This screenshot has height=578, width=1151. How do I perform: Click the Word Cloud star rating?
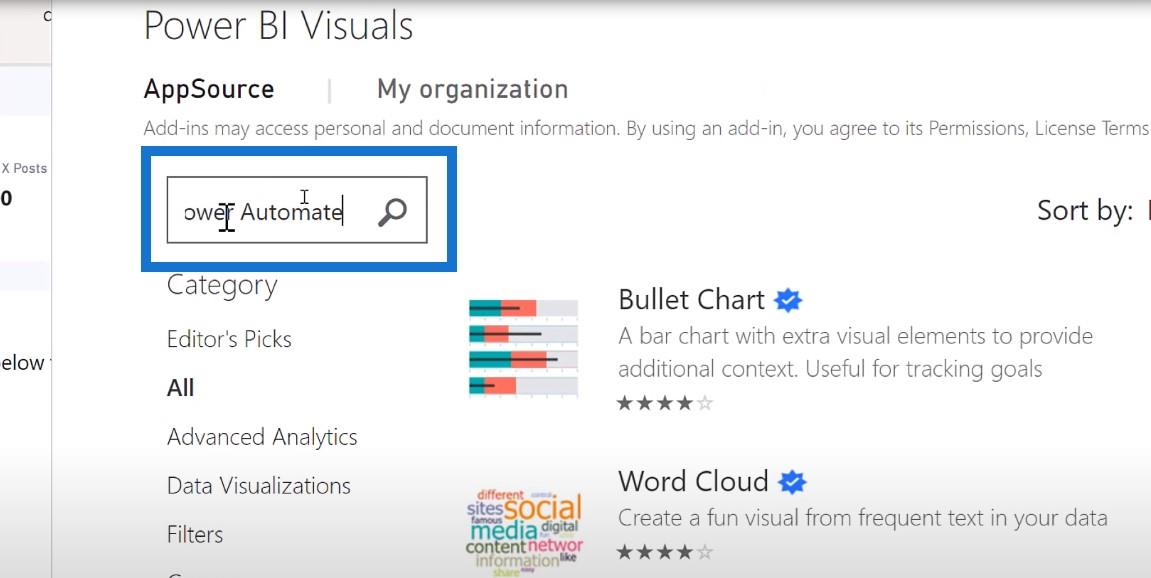pos(665,552)
